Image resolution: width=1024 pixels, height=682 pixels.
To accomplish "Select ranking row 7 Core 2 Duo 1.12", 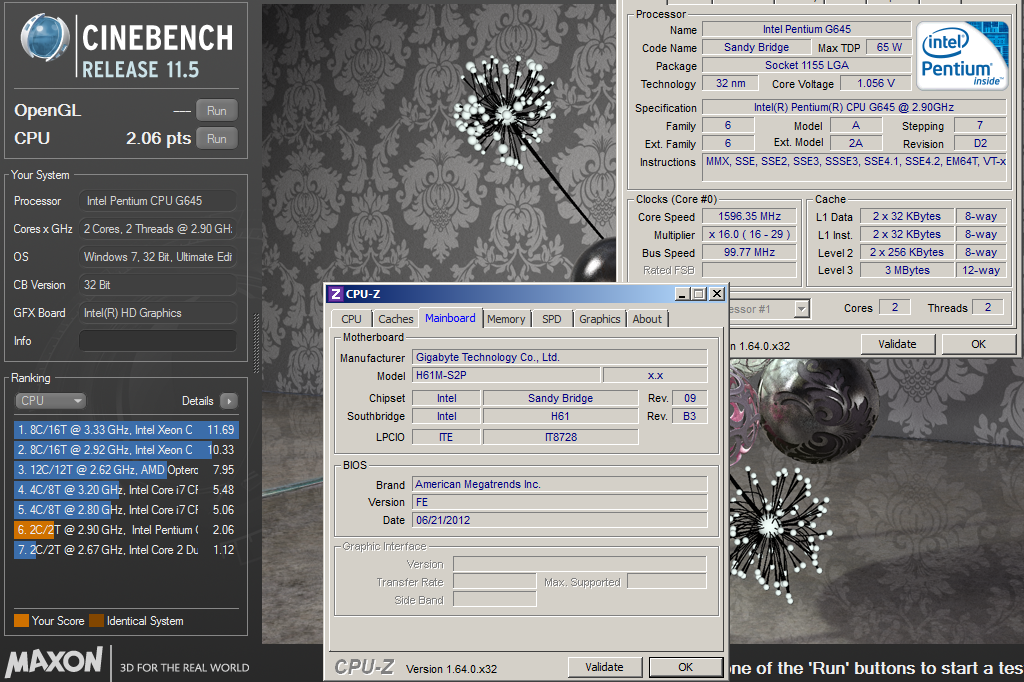I will pyautogui.click(x=126, y=550).
